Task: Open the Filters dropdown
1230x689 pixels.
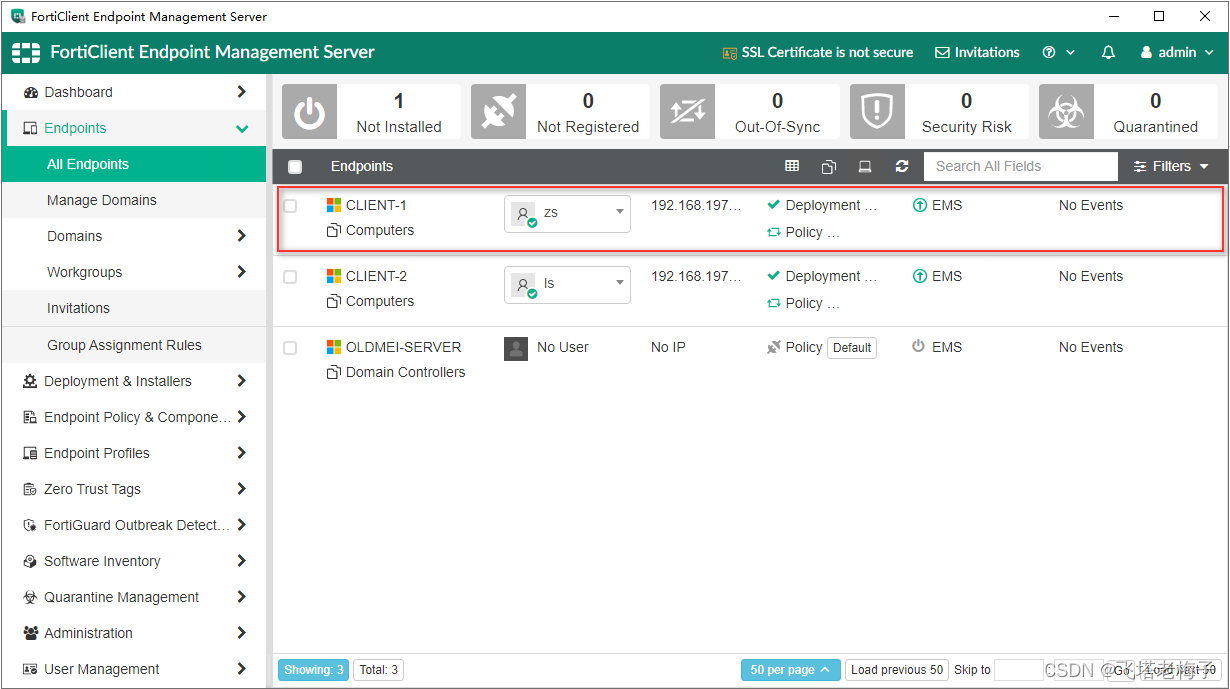Action: pyautogui.click(x=1171, y=166)
